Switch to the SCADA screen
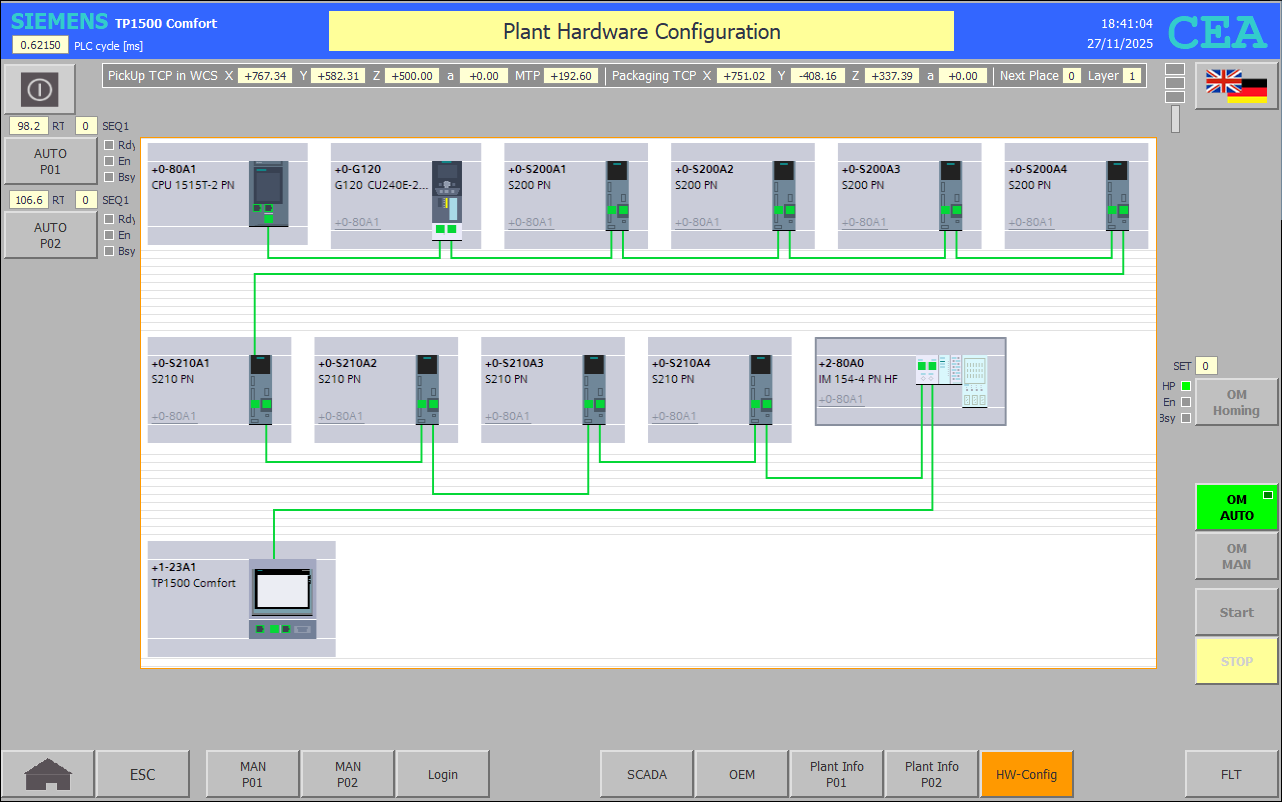Image resolution: width=1282 pixels, height=802 pixels. coord(646,774)
